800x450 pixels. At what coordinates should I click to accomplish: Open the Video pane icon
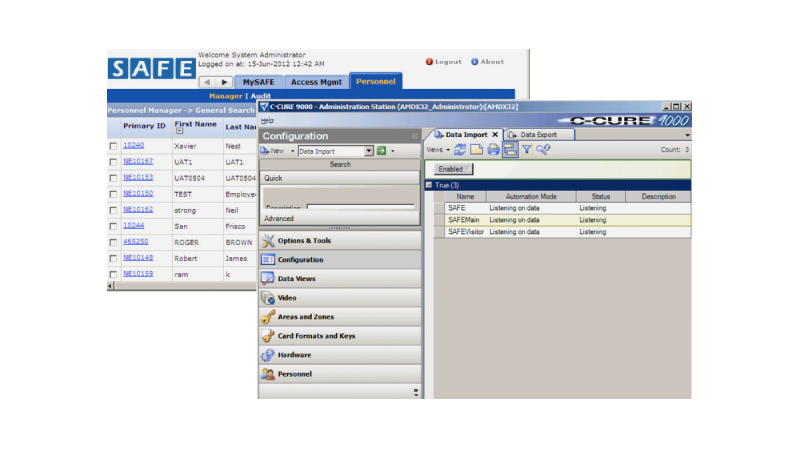268,298
